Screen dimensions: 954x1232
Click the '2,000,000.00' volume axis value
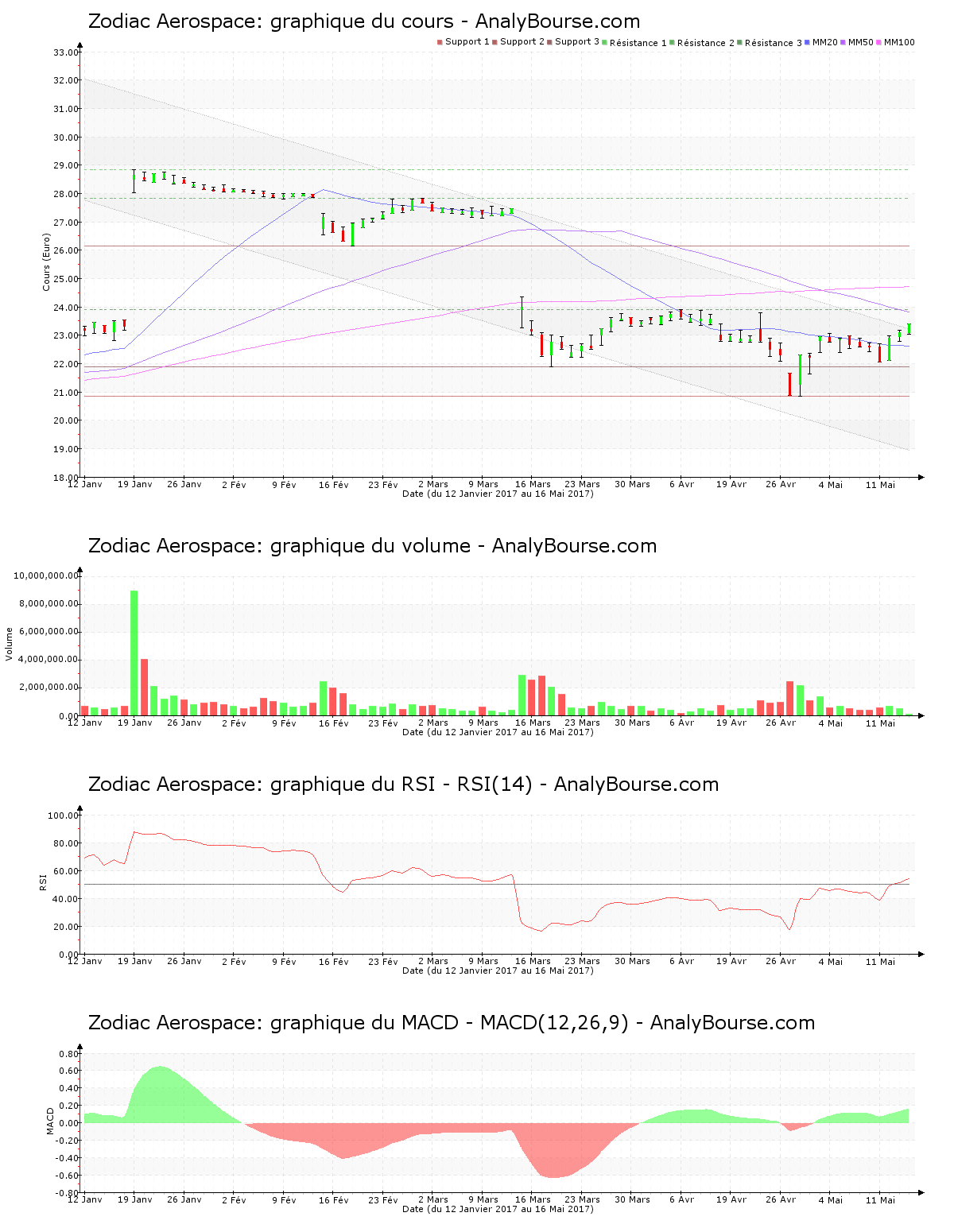tap(49, 688)
